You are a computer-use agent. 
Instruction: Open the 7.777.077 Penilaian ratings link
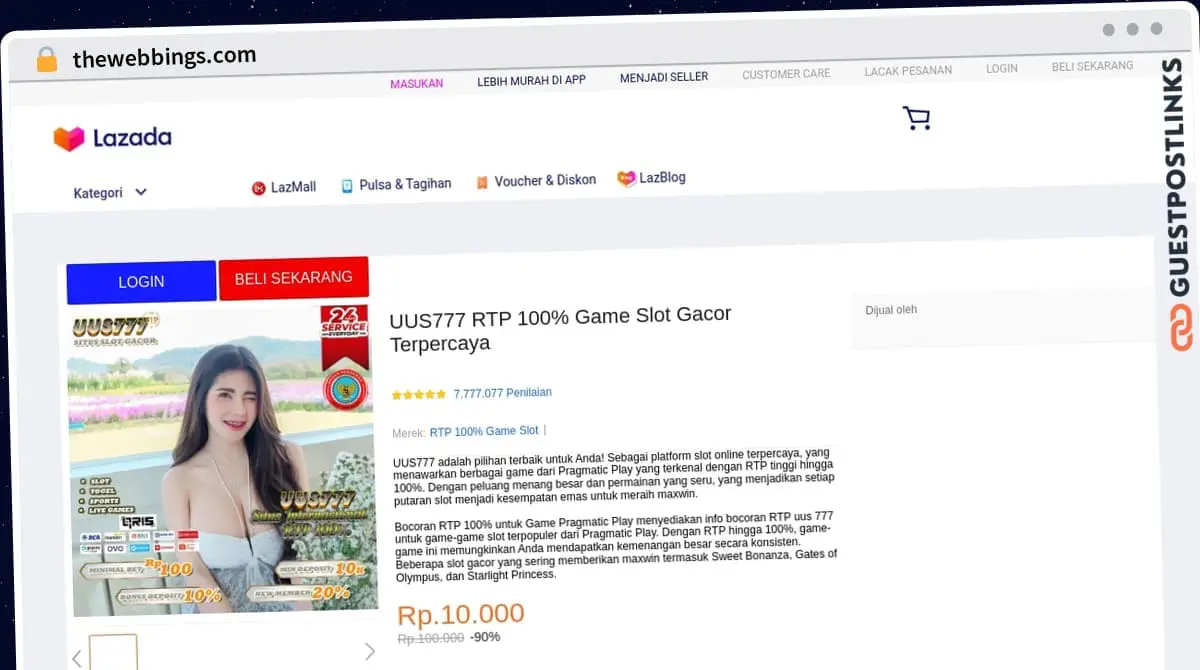tap(502, 393)
